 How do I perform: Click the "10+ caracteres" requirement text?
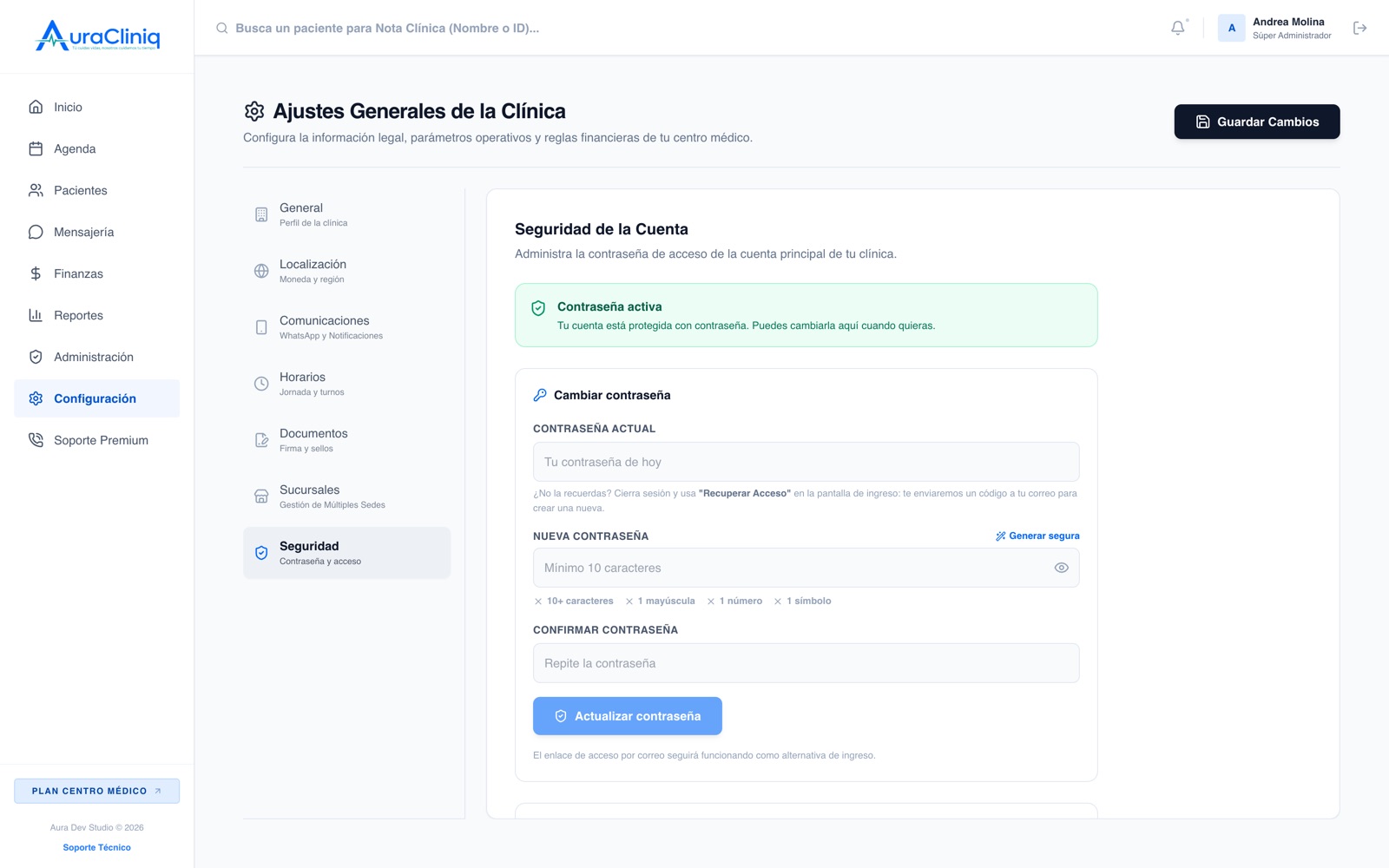580,601
